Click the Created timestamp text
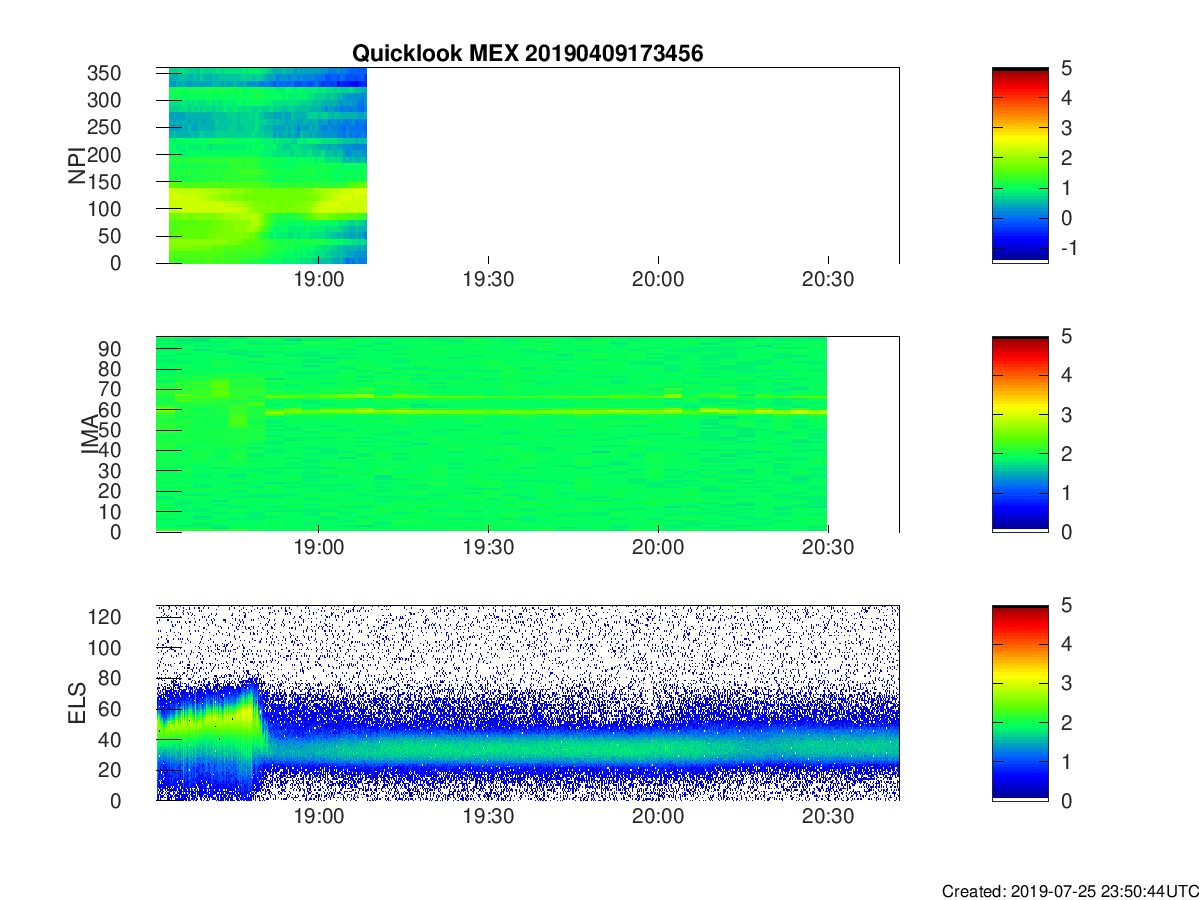Screen dimensions: 1200x900 [x=1070, y=890]
